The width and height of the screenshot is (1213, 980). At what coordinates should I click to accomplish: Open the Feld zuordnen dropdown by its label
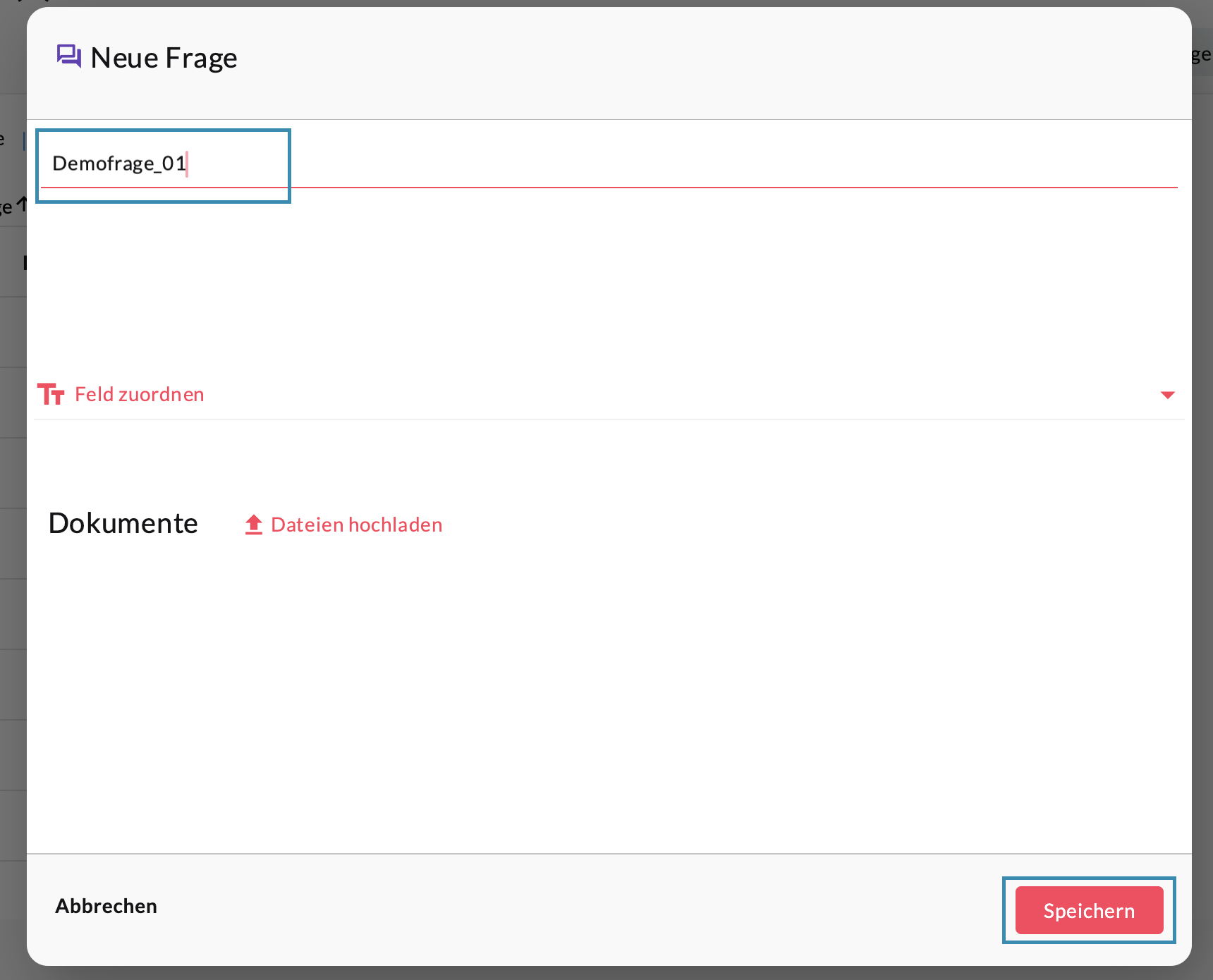coord(140,394)
